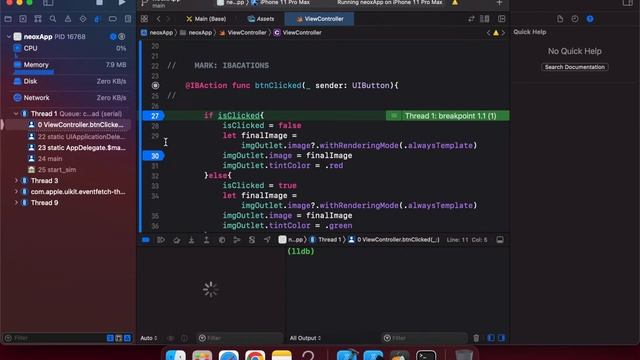Open the All Output console dropdown

[305, 338]
